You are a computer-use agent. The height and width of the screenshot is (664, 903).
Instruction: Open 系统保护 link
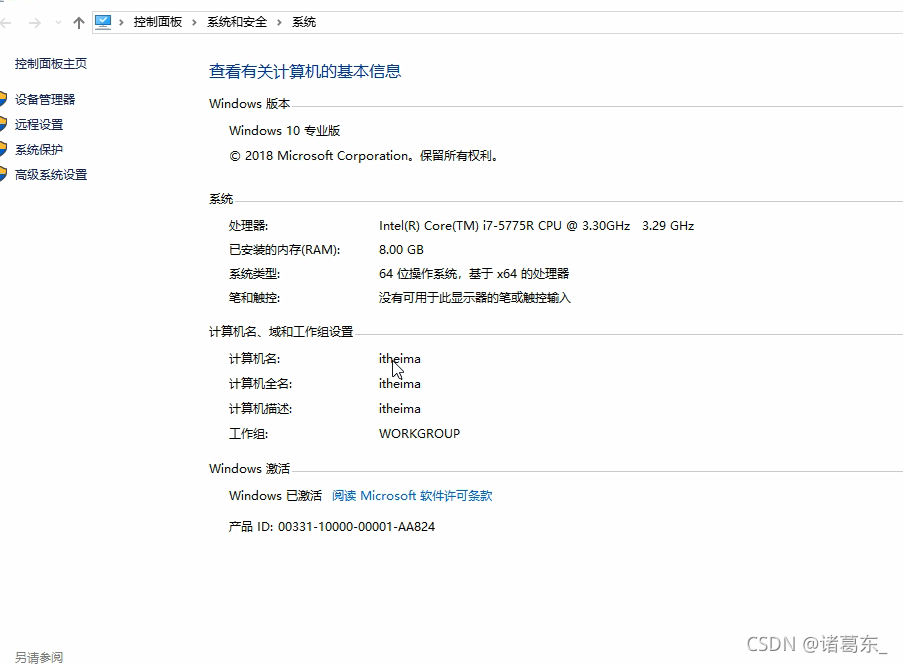[x=39, y=149]
